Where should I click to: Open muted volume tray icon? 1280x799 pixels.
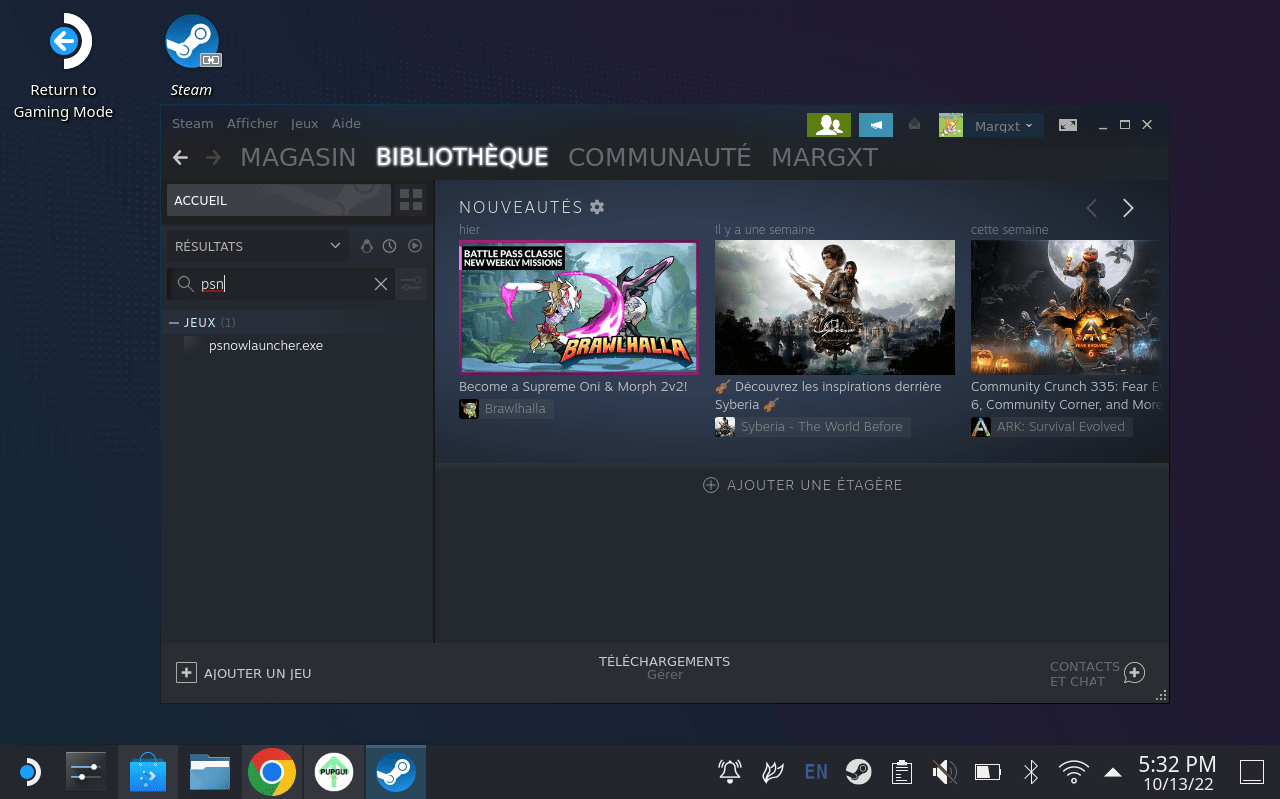[944, 772]
